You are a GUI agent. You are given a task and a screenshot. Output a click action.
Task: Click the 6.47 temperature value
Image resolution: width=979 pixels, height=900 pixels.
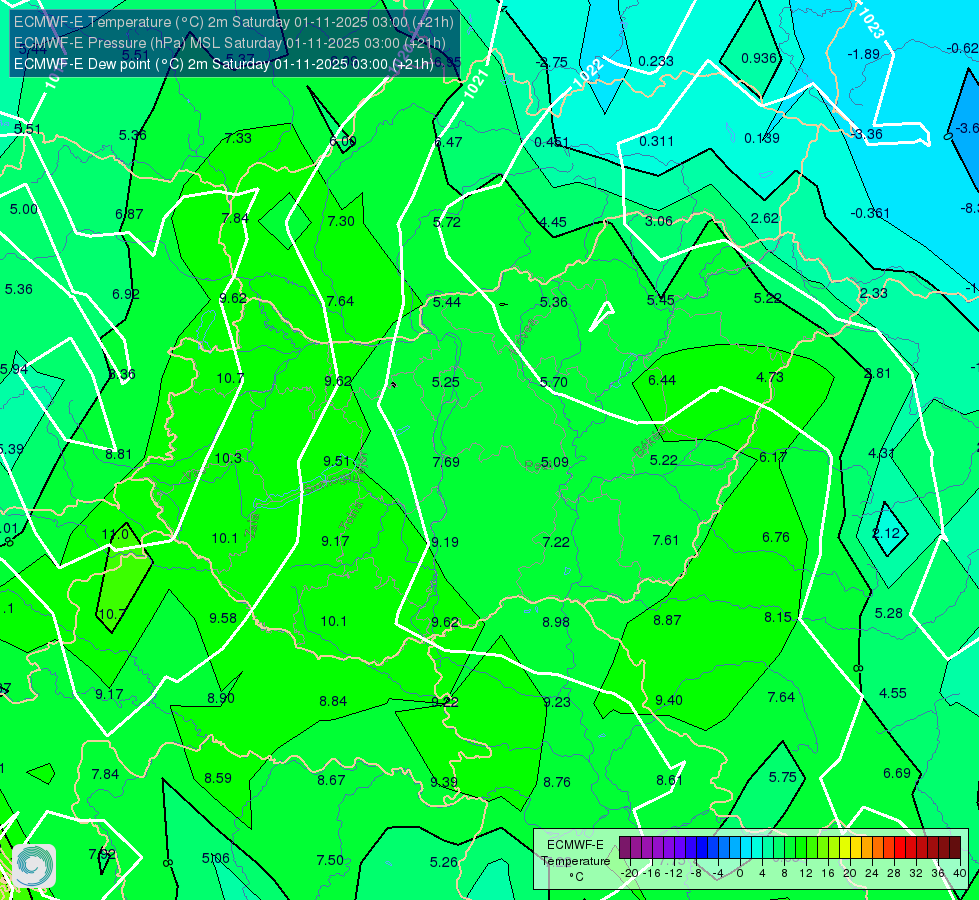(448, 142)
